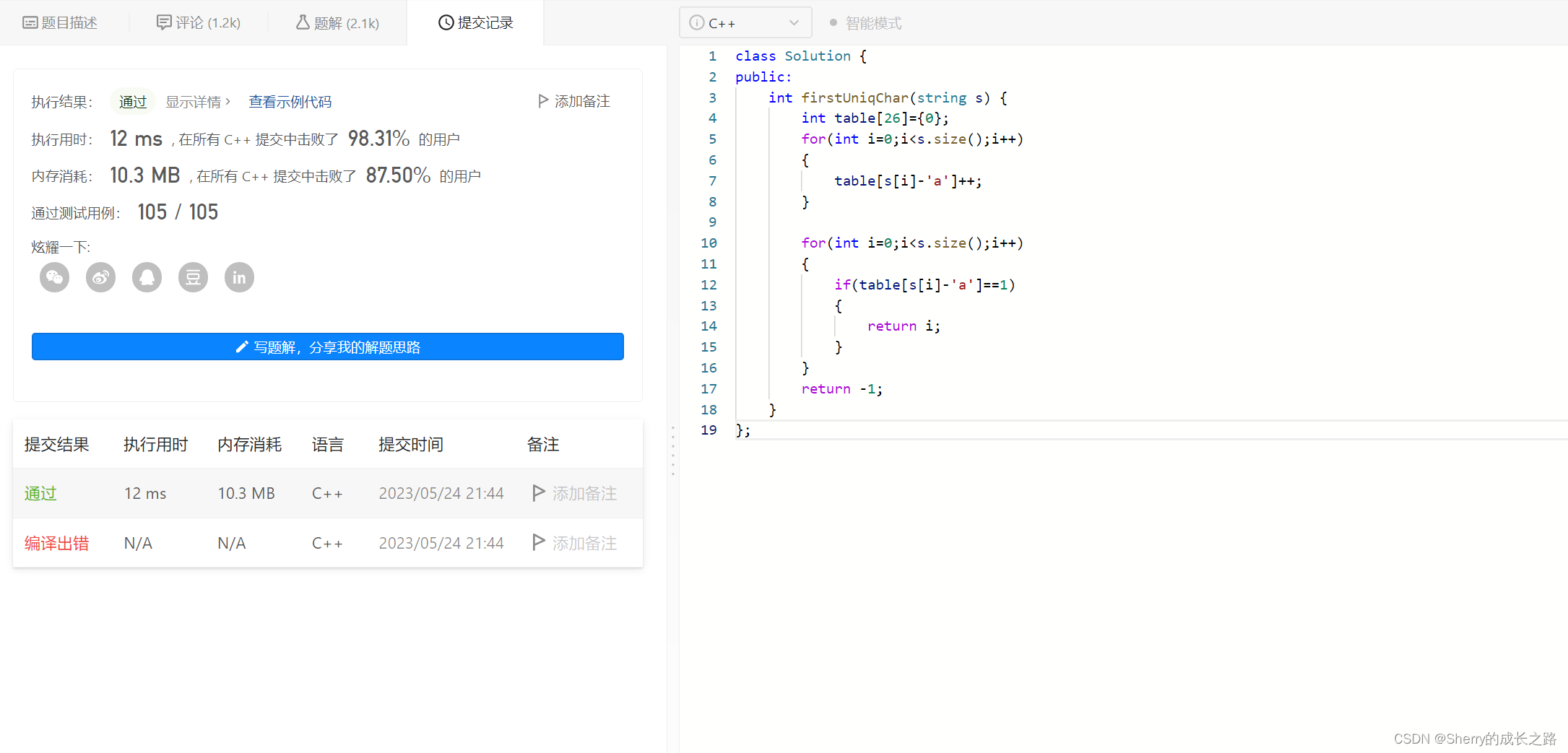Click the panel divider drag handle

(673, 451)
